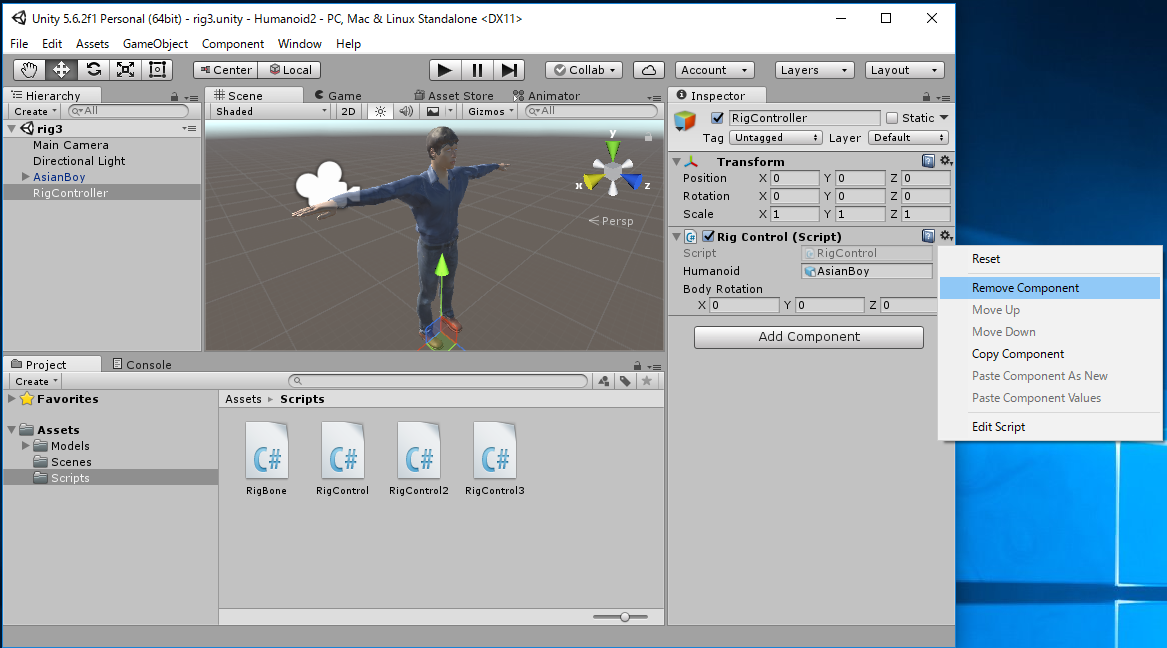Enable the Static checkbox
Image resolution: width=1167 pixels, height=648 pixels.
click(x=892, y=118)
